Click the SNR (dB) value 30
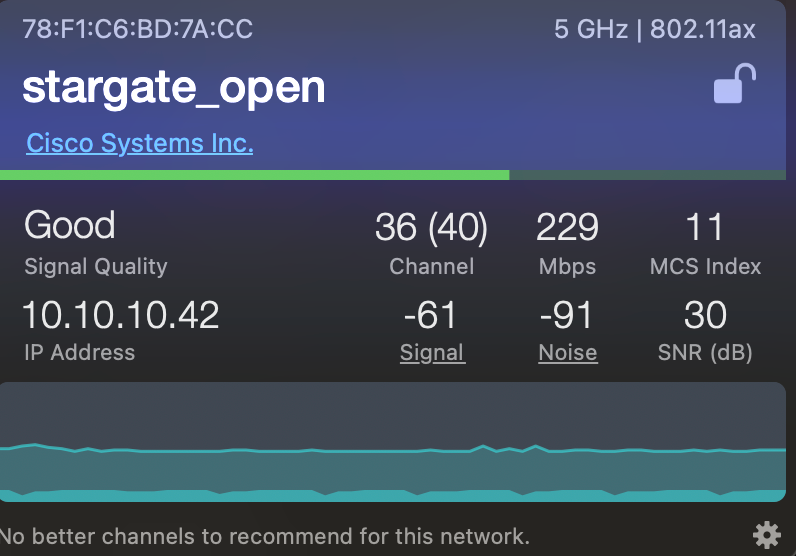Image resolution: width=796 pixels, height=556 pixels. click(705, 315)
